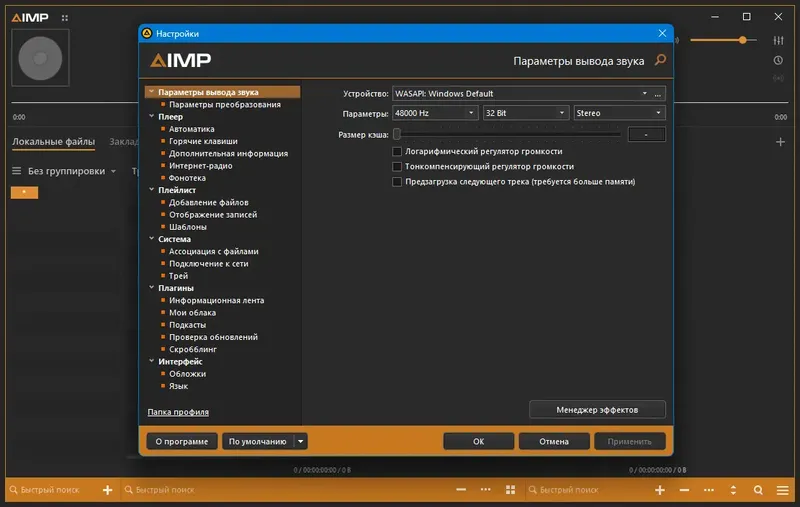Enable Логарифмический регулятор громкости checkbox
Viewport: 800px width, 507px height.
397,151
